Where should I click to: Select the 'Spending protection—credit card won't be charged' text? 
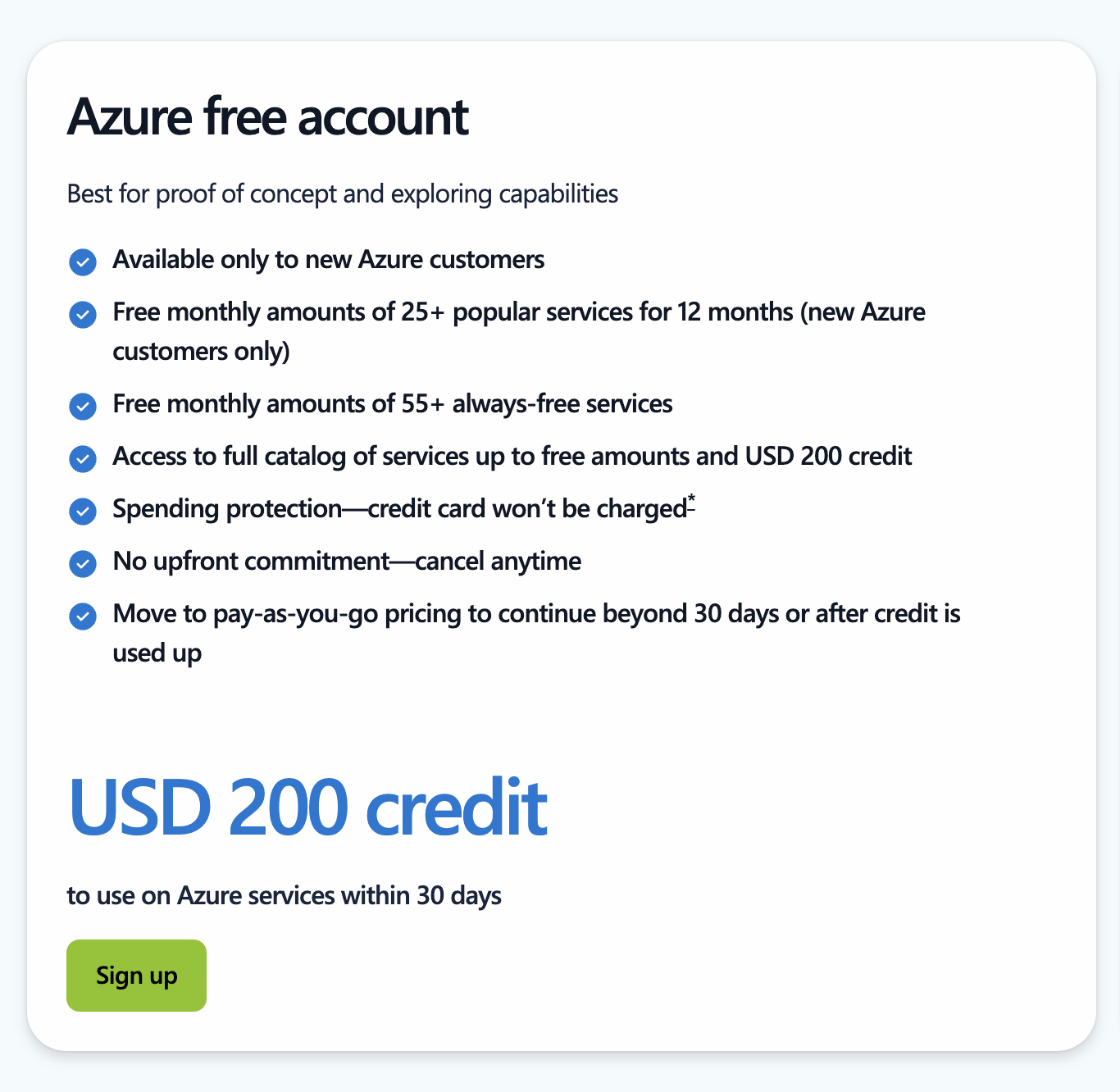(399, 509)
